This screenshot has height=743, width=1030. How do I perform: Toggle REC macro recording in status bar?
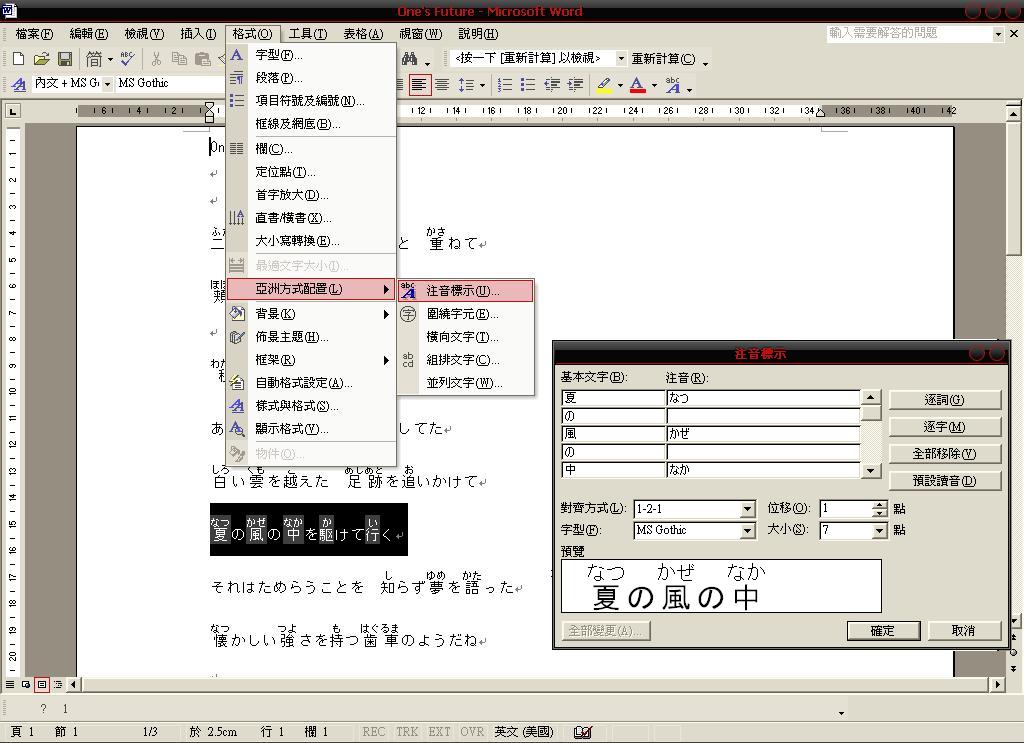(x=374, y=732)
